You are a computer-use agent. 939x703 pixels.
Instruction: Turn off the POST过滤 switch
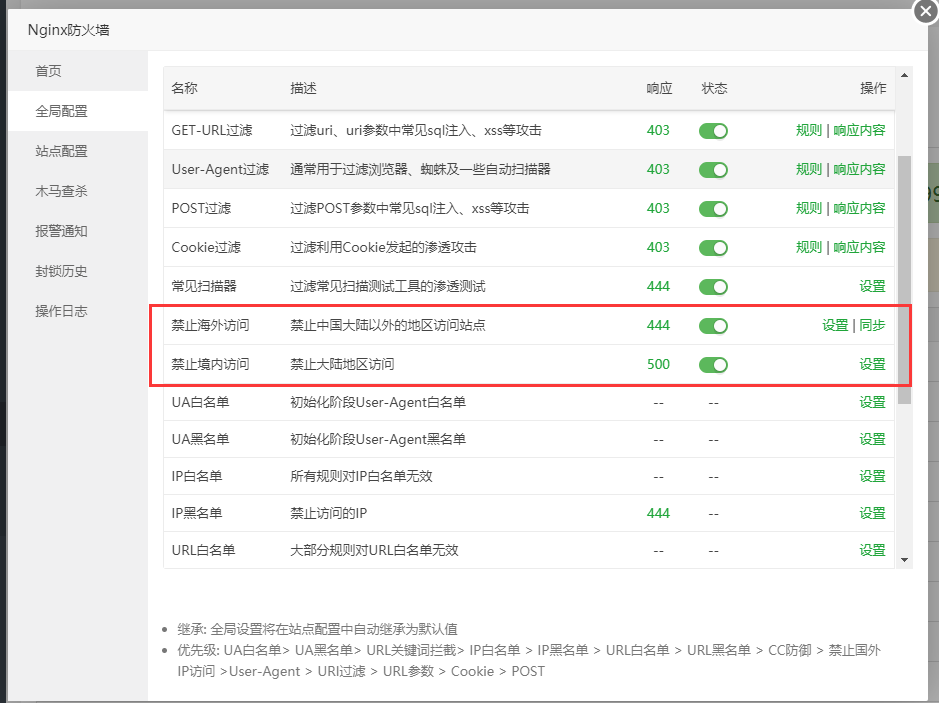pyautogui.click(x=713, y=209)
